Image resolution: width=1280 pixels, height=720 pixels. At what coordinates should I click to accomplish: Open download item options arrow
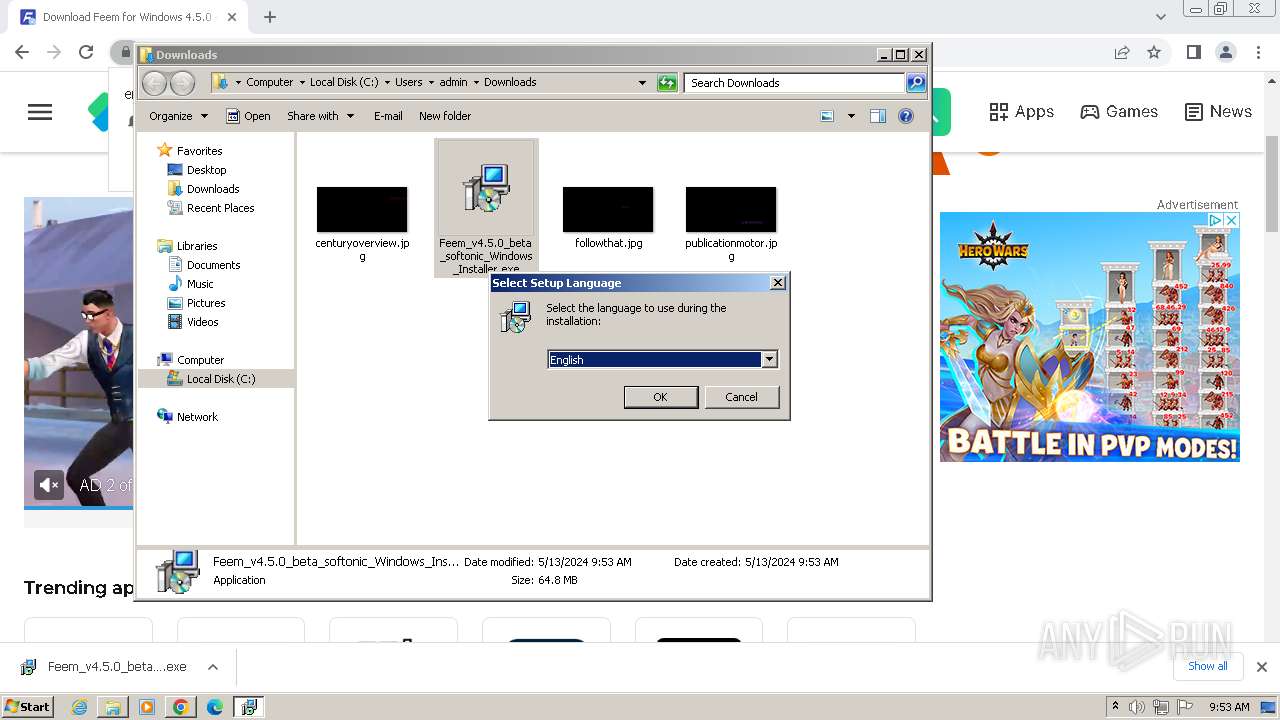tap(212, 667)
